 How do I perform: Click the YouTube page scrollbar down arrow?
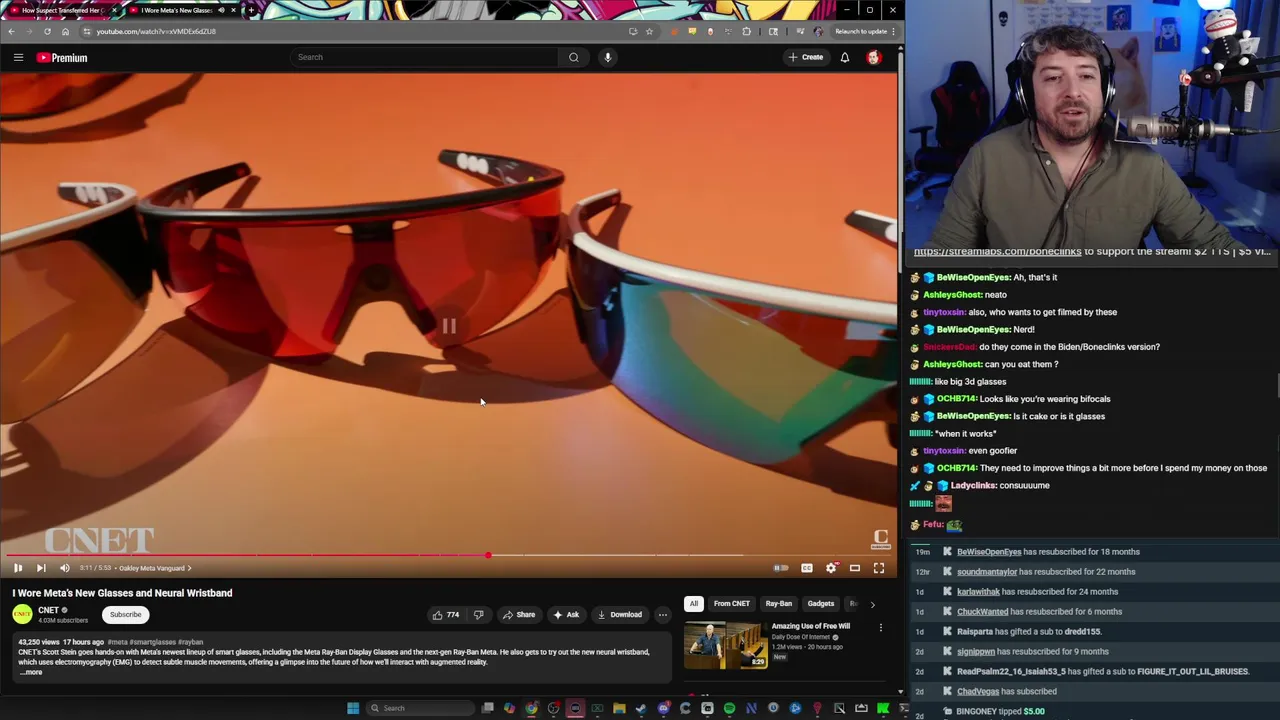[x=900, y=691]
